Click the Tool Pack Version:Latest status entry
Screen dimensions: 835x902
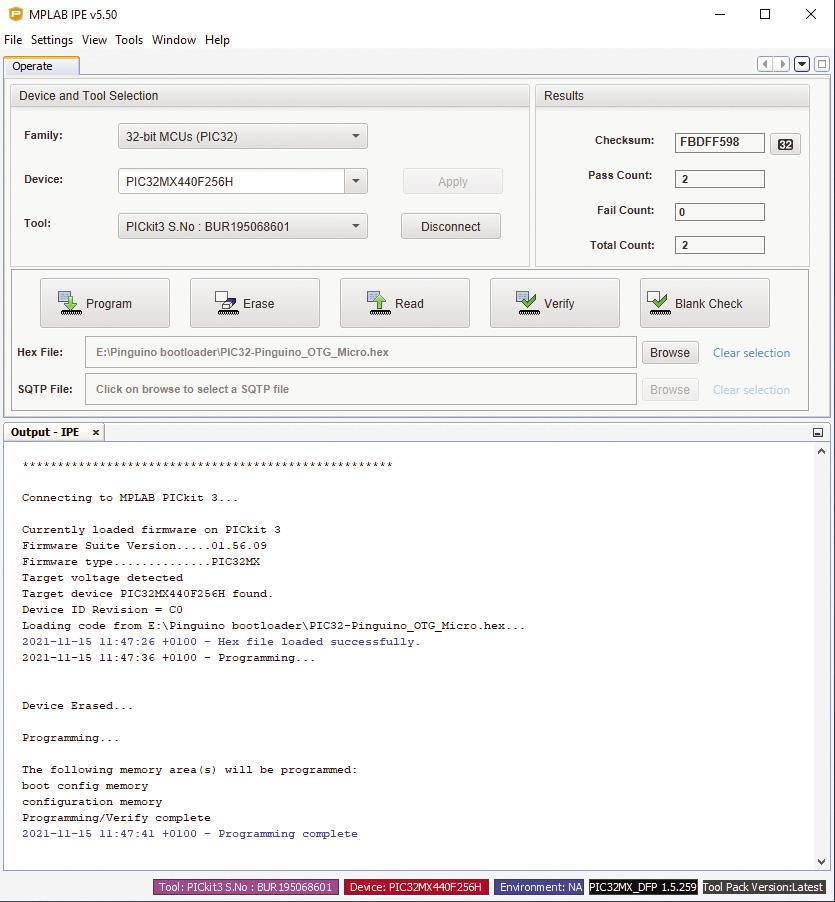tap(763, 887)
